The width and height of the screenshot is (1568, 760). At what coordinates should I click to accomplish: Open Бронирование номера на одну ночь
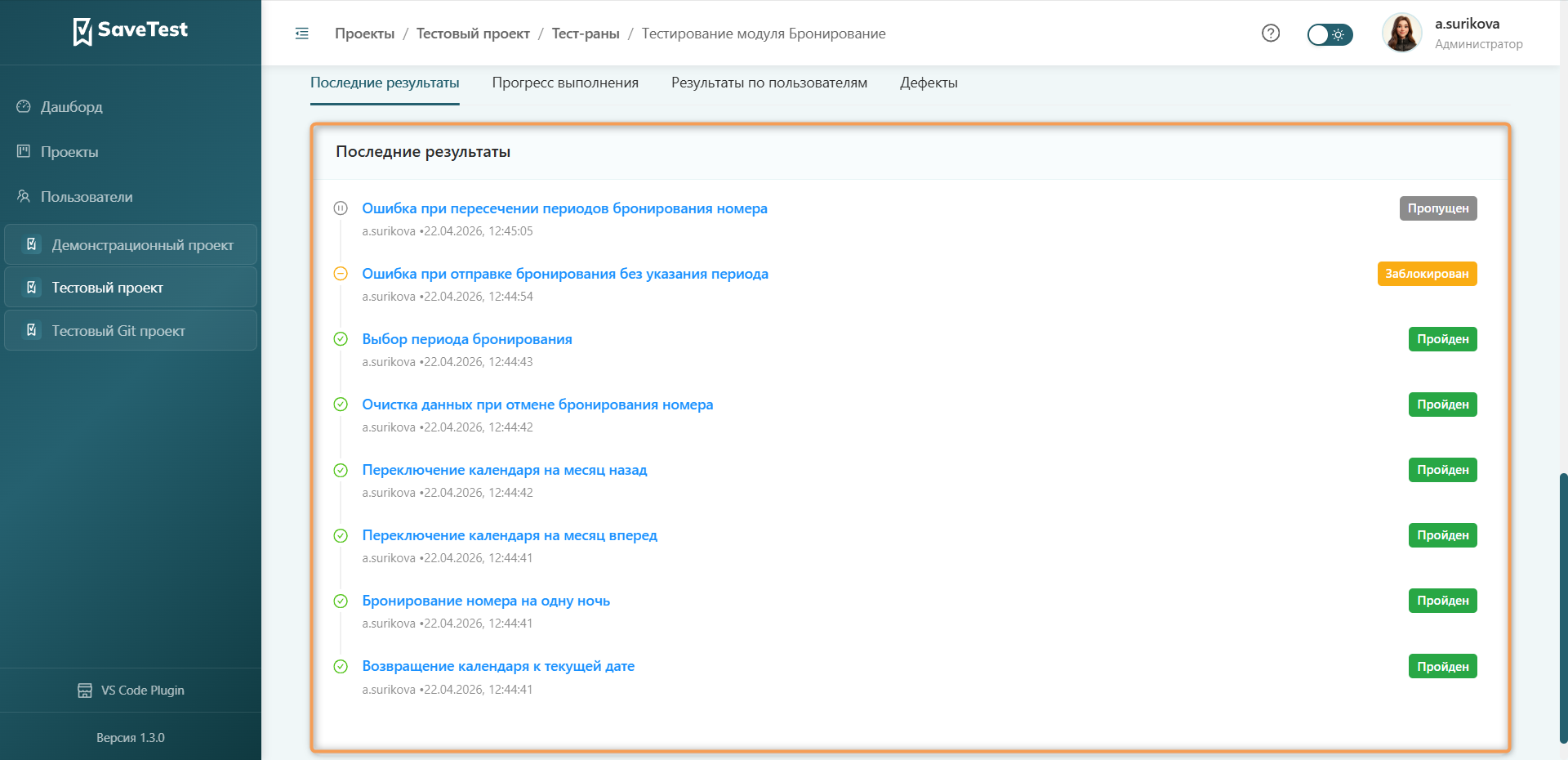click(x=486, y=601)
